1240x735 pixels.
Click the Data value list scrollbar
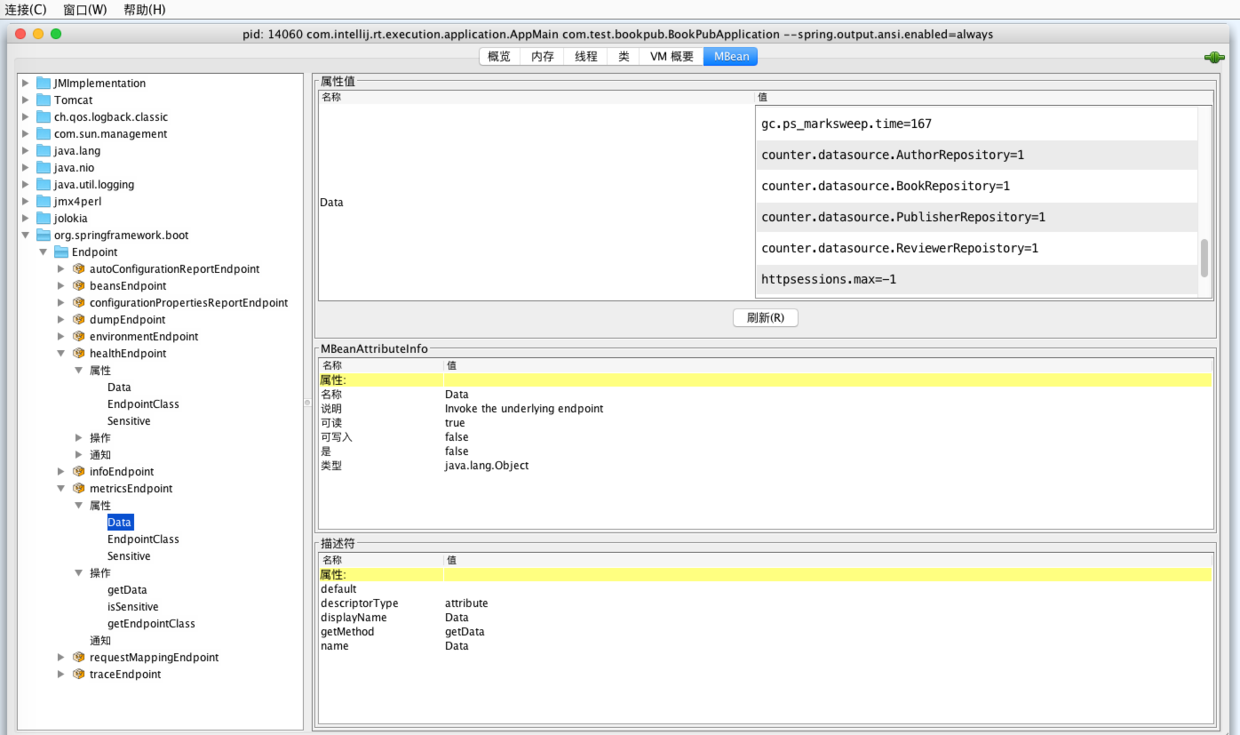point(1204,258)
